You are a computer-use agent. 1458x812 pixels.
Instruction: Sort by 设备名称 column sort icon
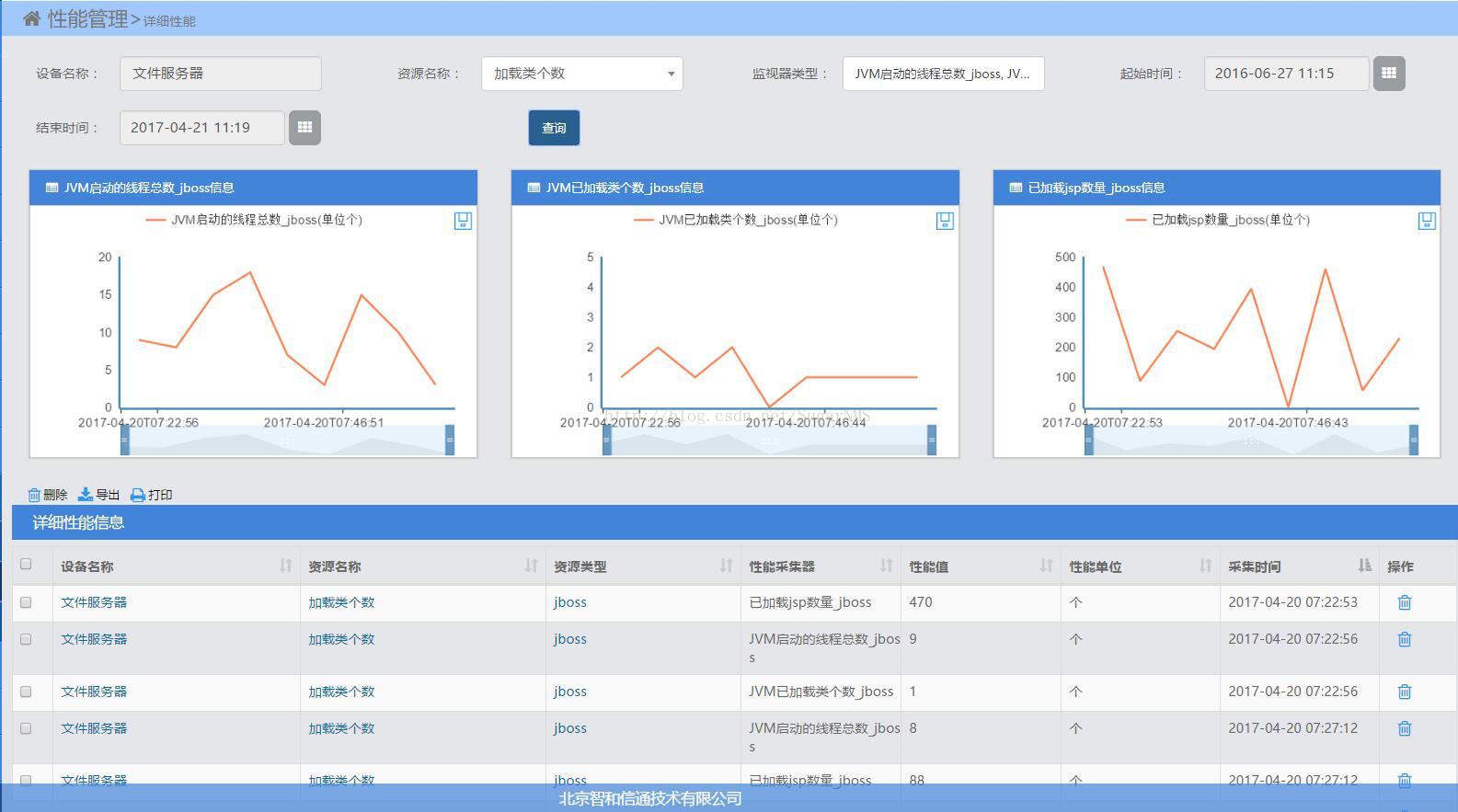[x=285, y=566]
